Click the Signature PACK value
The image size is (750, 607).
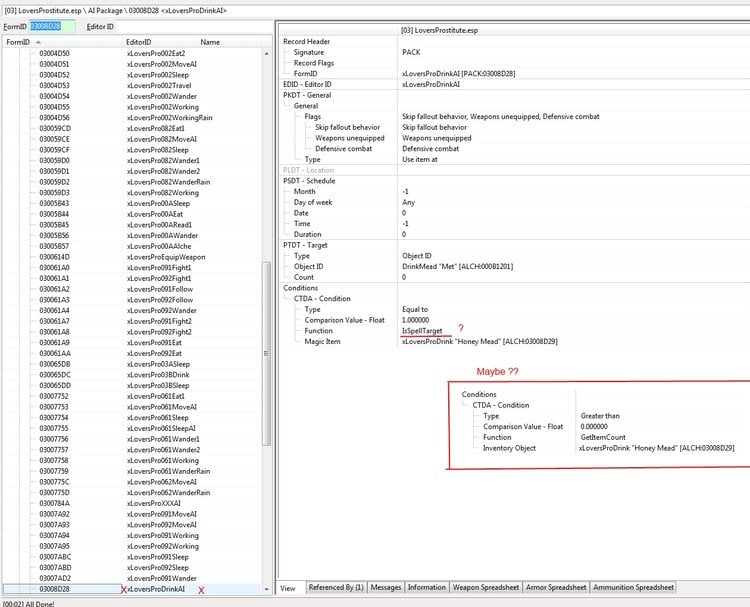tap(411, 52)
